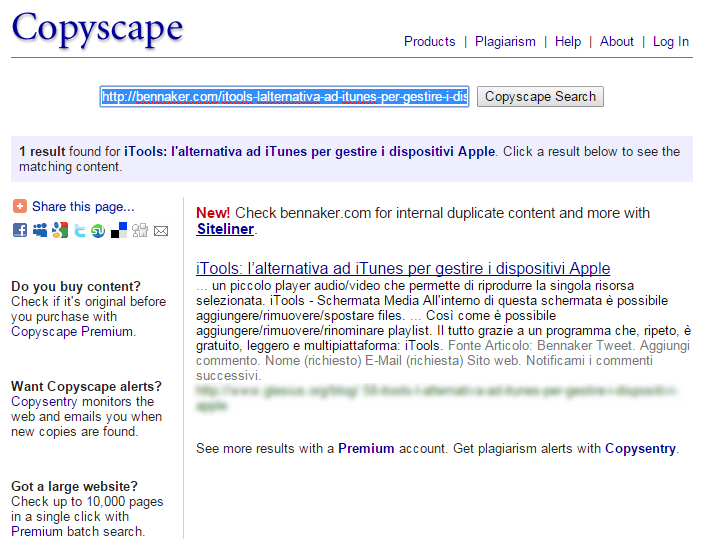Open the Products menu

pos(430,41)
